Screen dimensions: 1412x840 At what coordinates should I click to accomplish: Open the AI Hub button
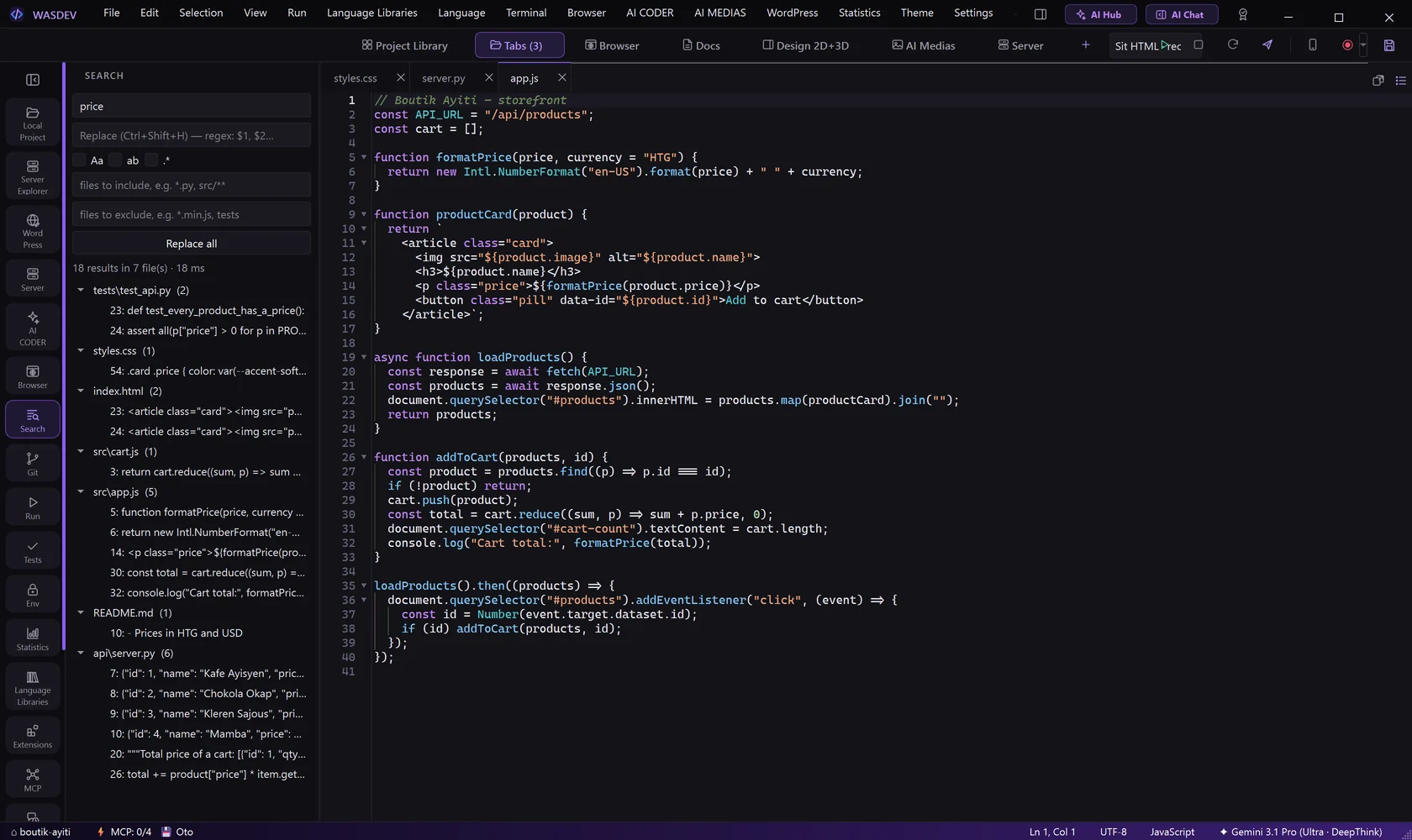(1100, 14)
